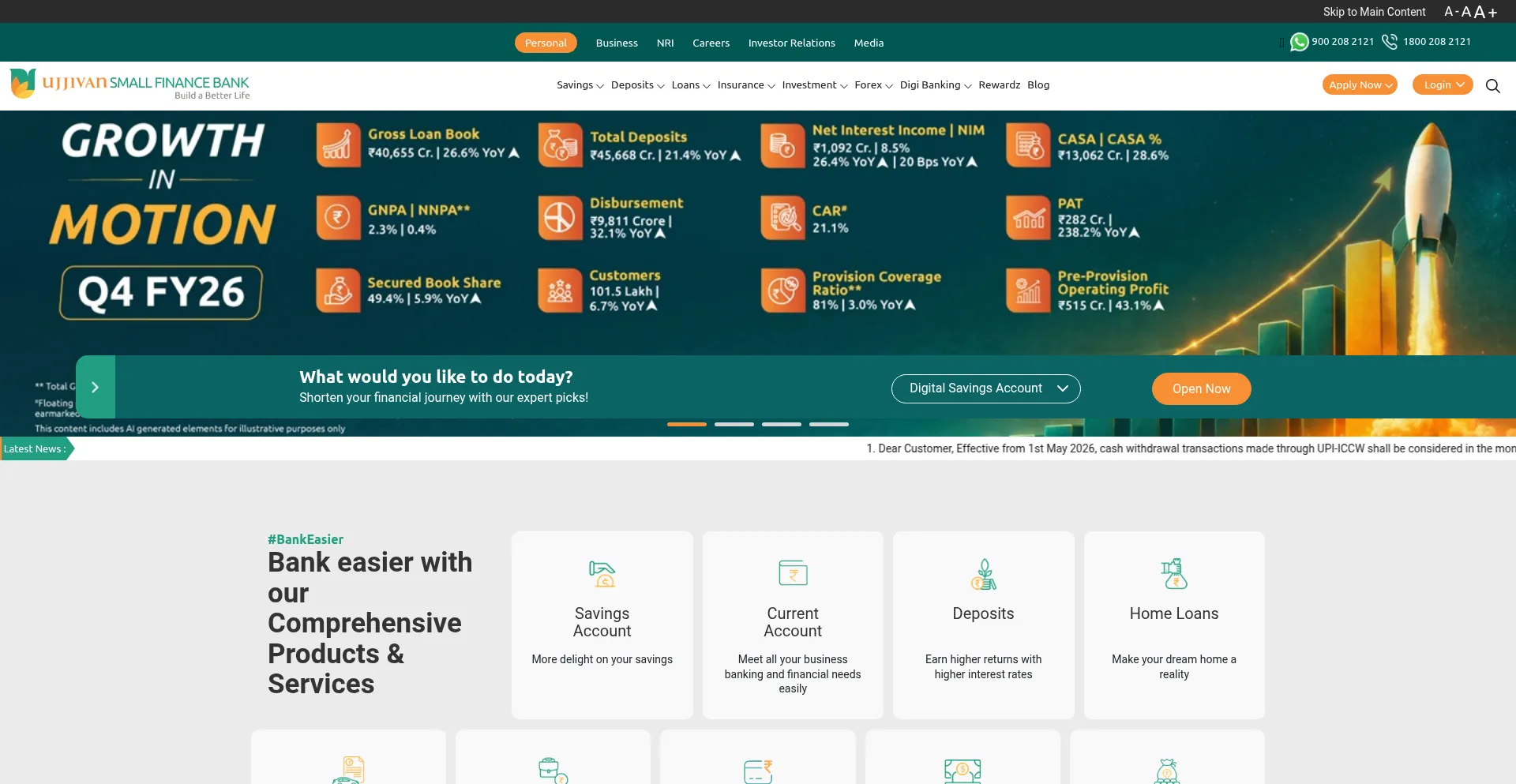Open the Blog link
The image size is (1516, 784).
coord(1038,85)
